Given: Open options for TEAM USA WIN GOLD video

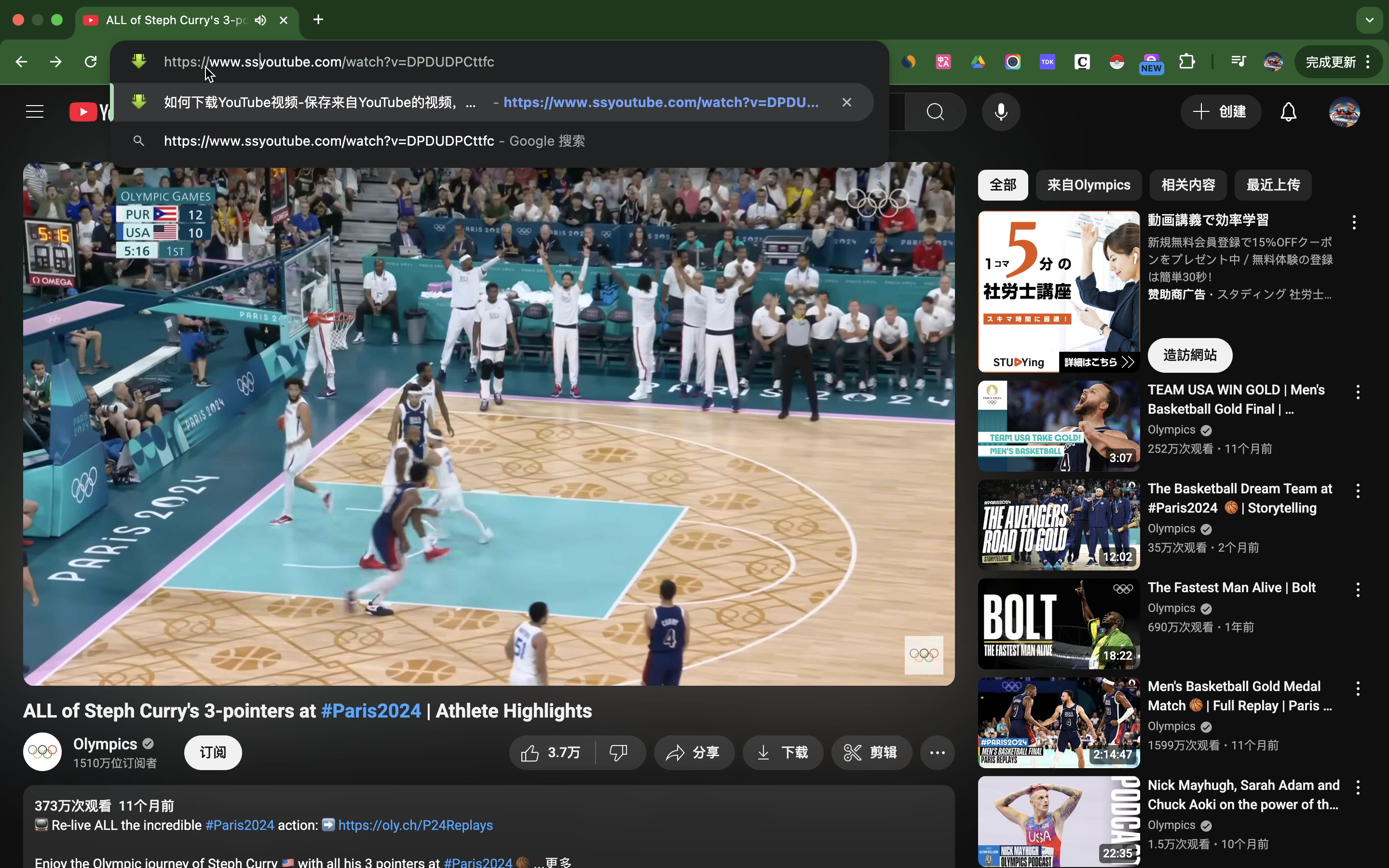Looking at the screenshot, I should tap(1358, 392).
